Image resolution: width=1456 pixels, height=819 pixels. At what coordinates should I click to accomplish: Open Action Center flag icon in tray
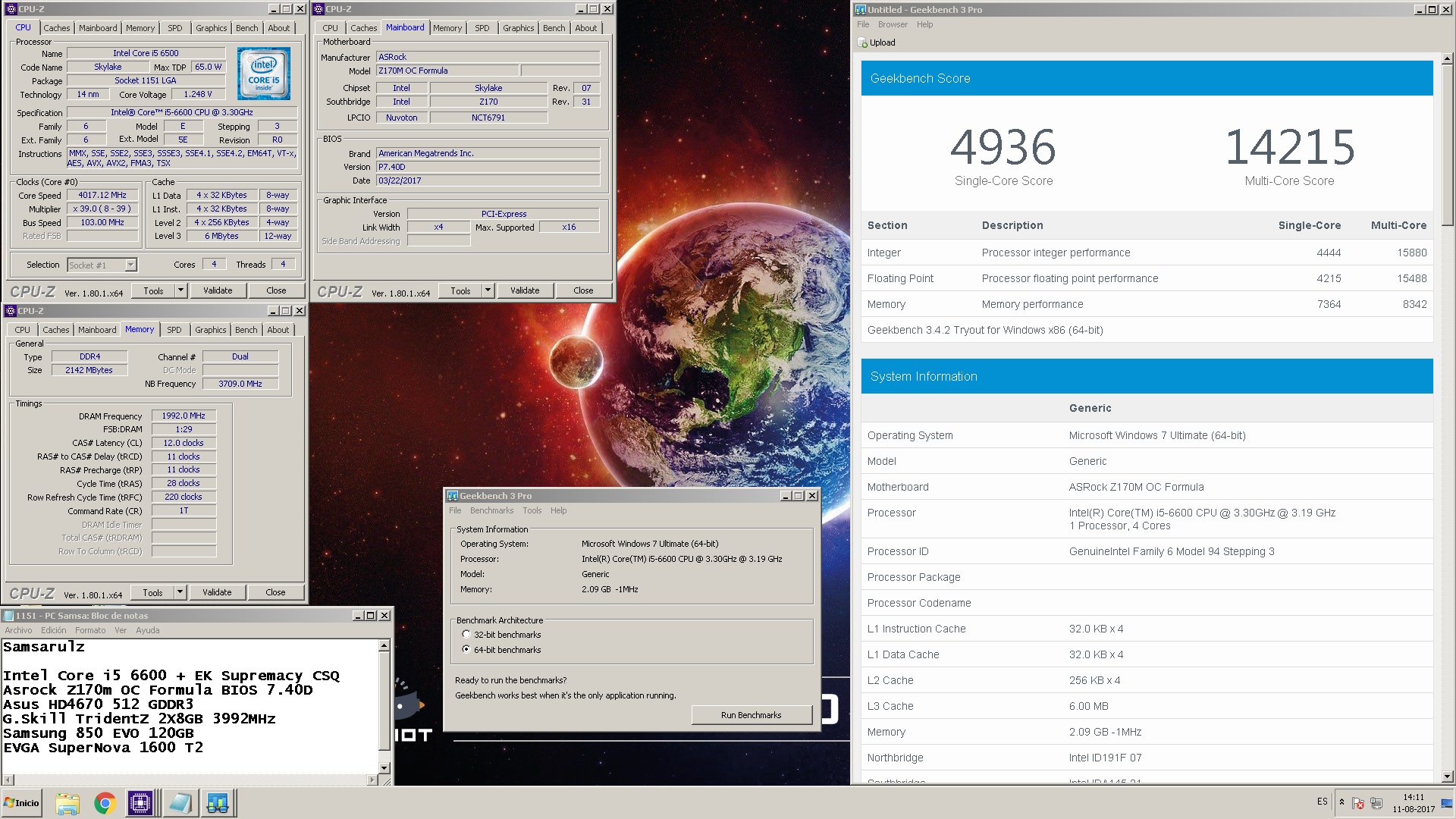coord(1358,803)
